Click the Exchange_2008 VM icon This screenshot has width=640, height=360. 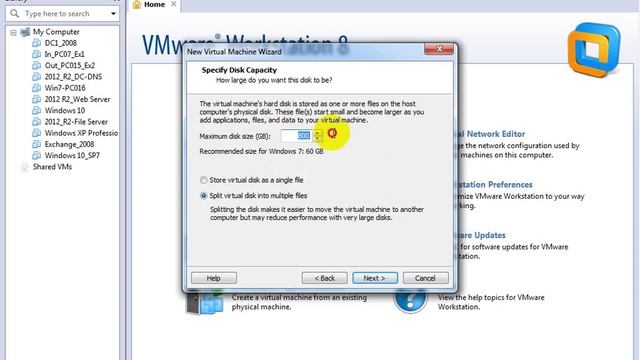tap(36, 144)
